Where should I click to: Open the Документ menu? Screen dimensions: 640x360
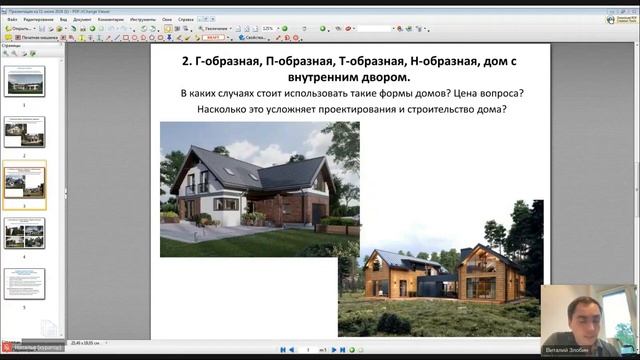point(82,20)
